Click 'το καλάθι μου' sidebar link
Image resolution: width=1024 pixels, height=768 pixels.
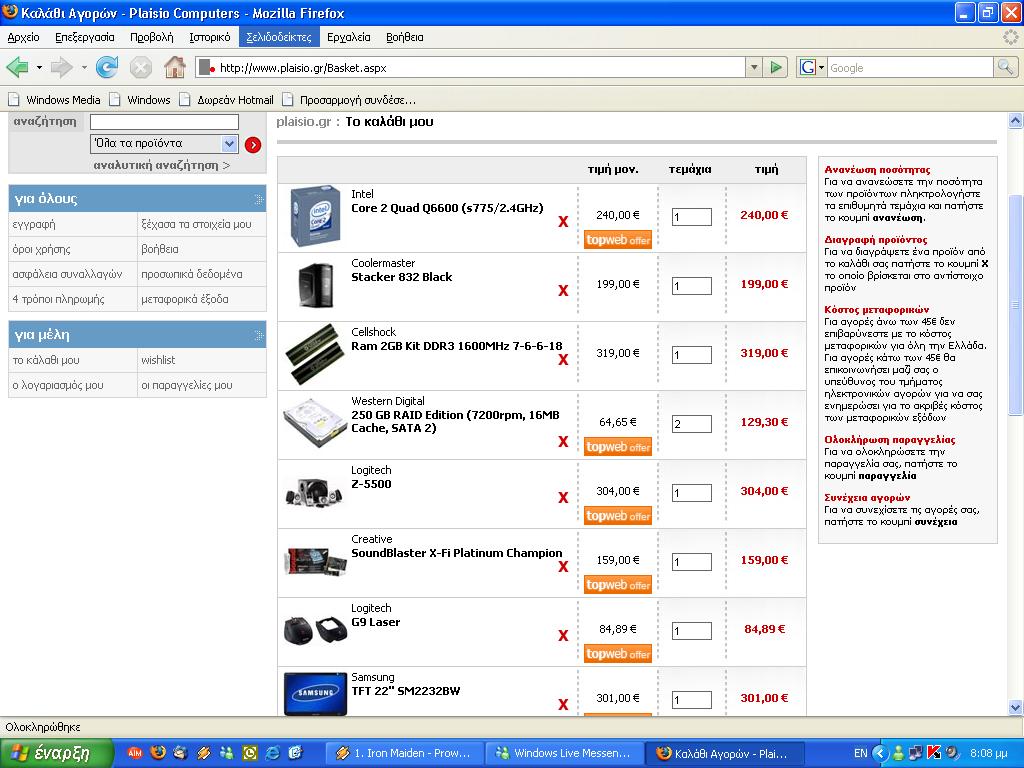(x=46, y=360)
